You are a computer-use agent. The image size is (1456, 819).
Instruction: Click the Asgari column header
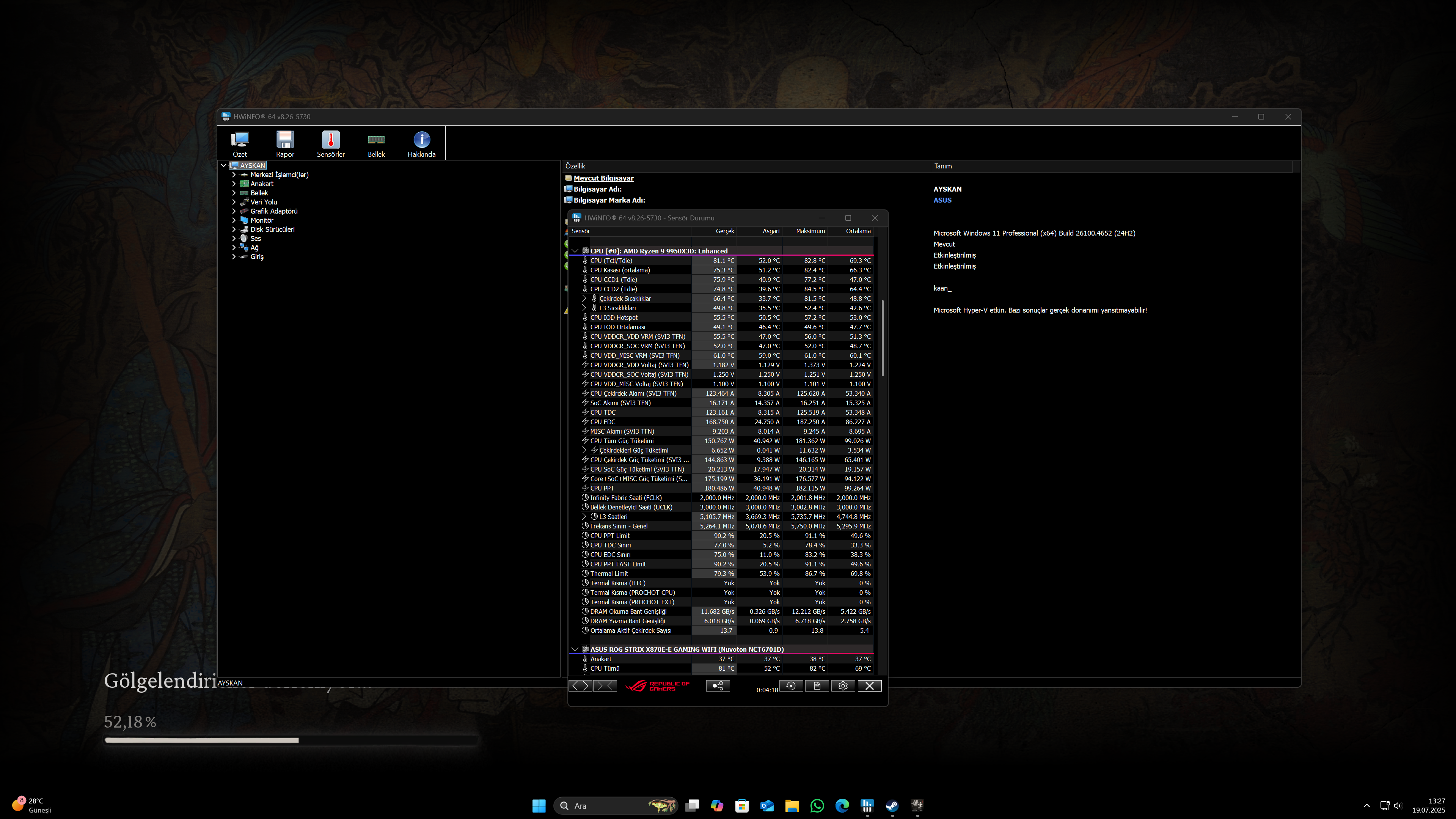pyautogui.click(x=759, y=231)
